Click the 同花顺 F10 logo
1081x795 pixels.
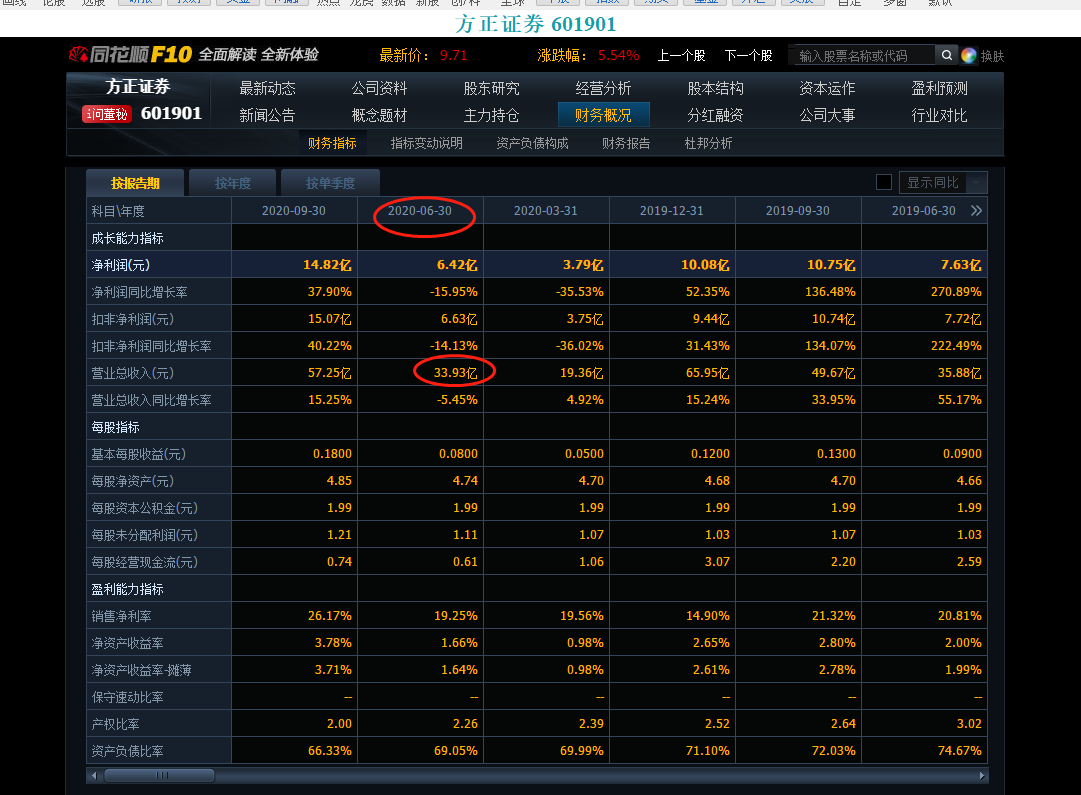click(131, 54)
